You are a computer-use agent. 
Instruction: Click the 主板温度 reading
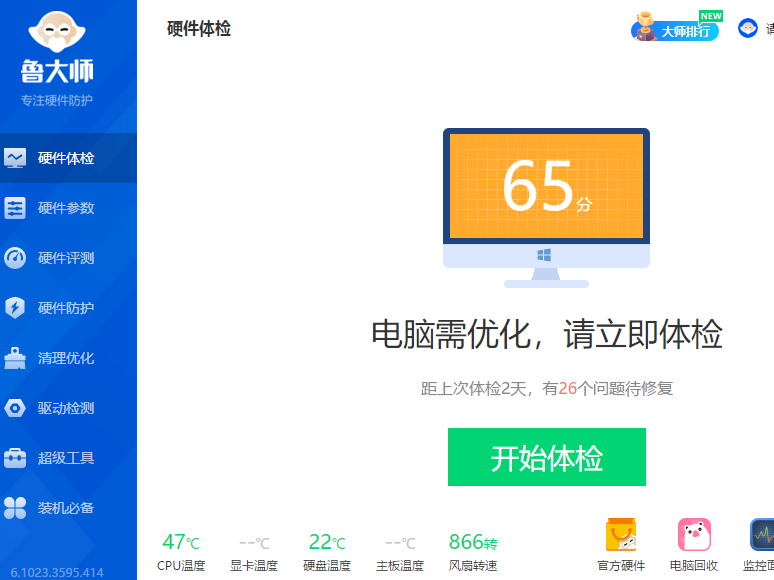400,551
